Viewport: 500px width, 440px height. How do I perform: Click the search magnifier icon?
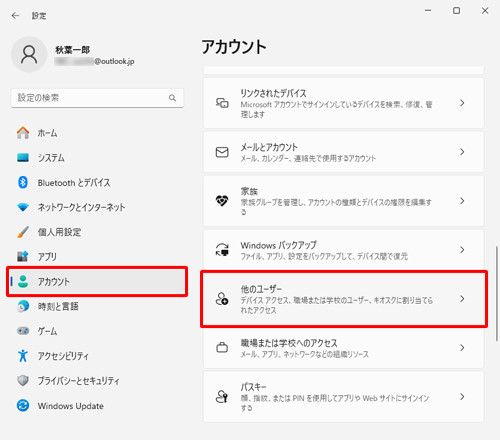pyautogui.click(x=172, y=98)
